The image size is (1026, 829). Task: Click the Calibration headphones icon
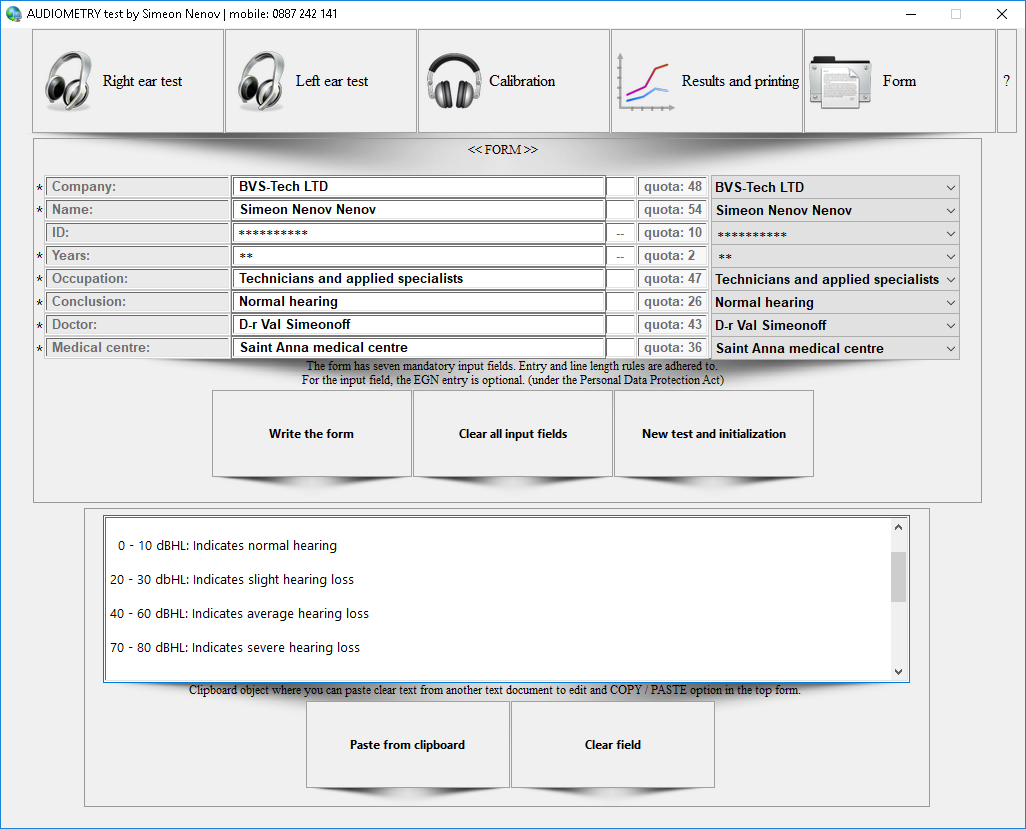click(454, 82)
